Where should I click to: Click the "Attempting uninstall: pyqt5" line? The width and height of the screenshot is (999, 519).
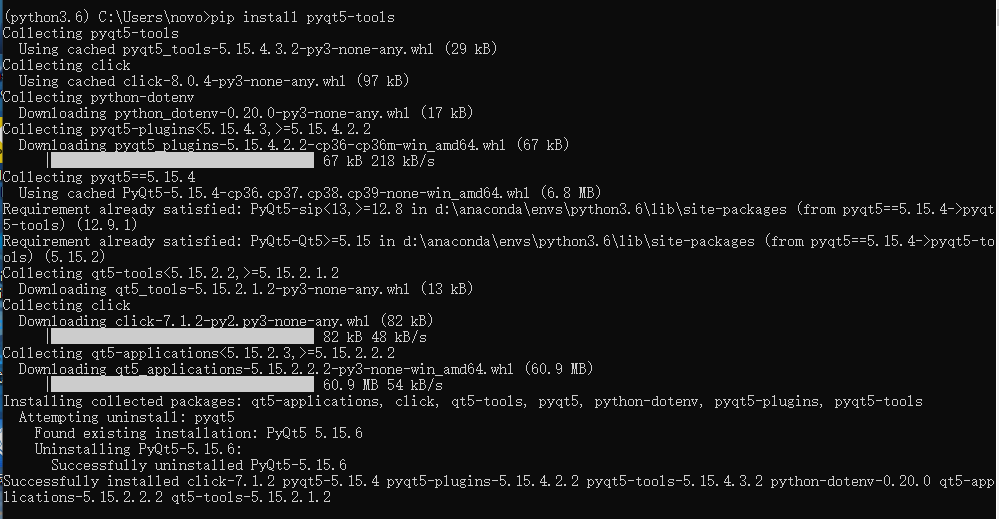point(127,417)
